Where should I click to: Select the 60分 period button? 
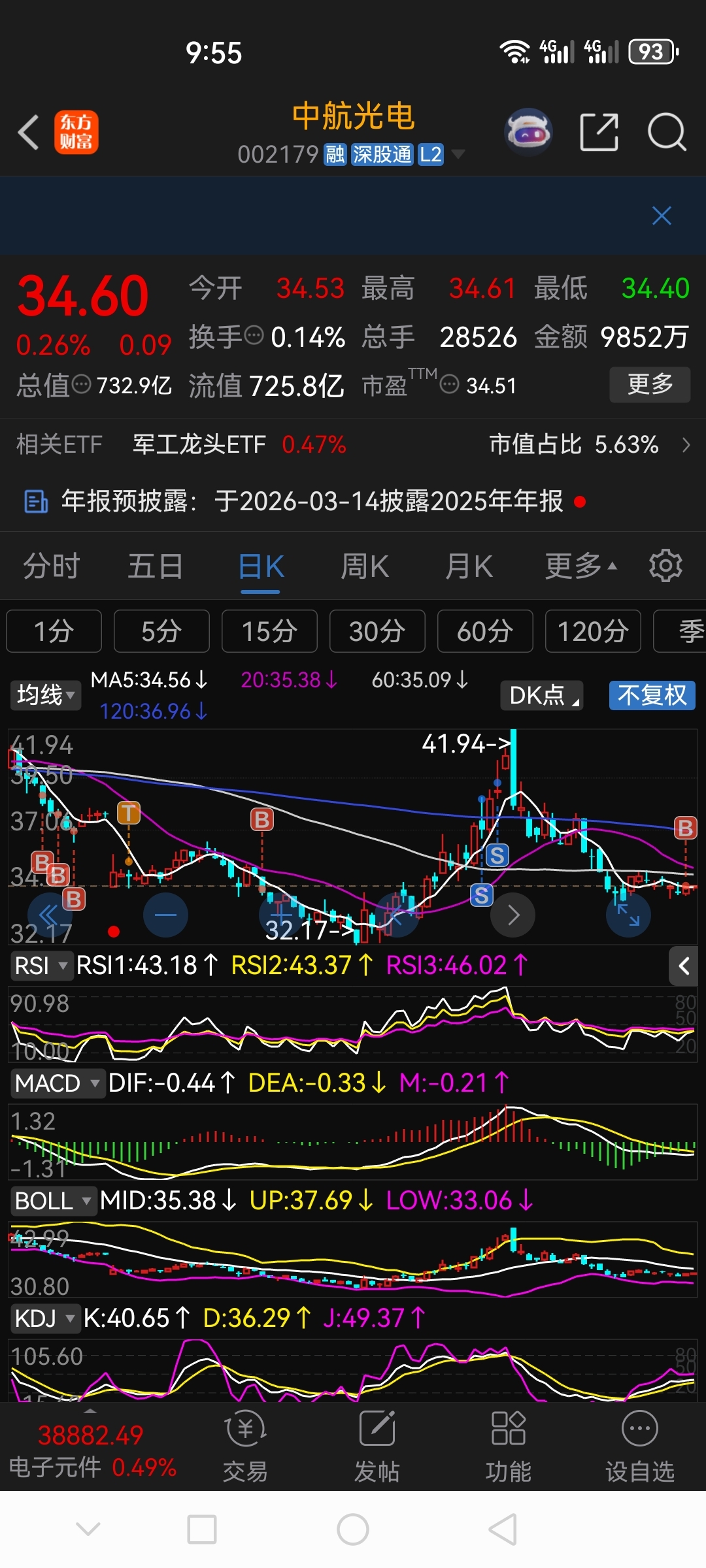[485, 631]
